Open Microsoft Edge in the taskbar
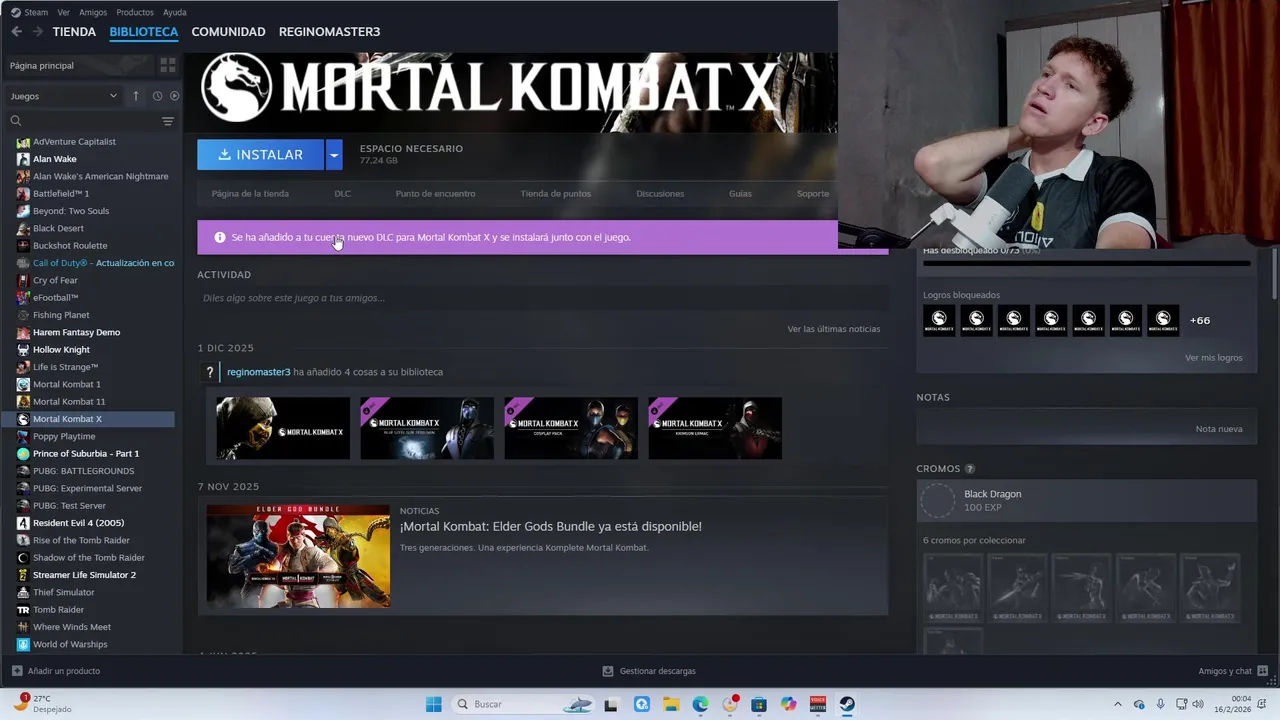 700,704
